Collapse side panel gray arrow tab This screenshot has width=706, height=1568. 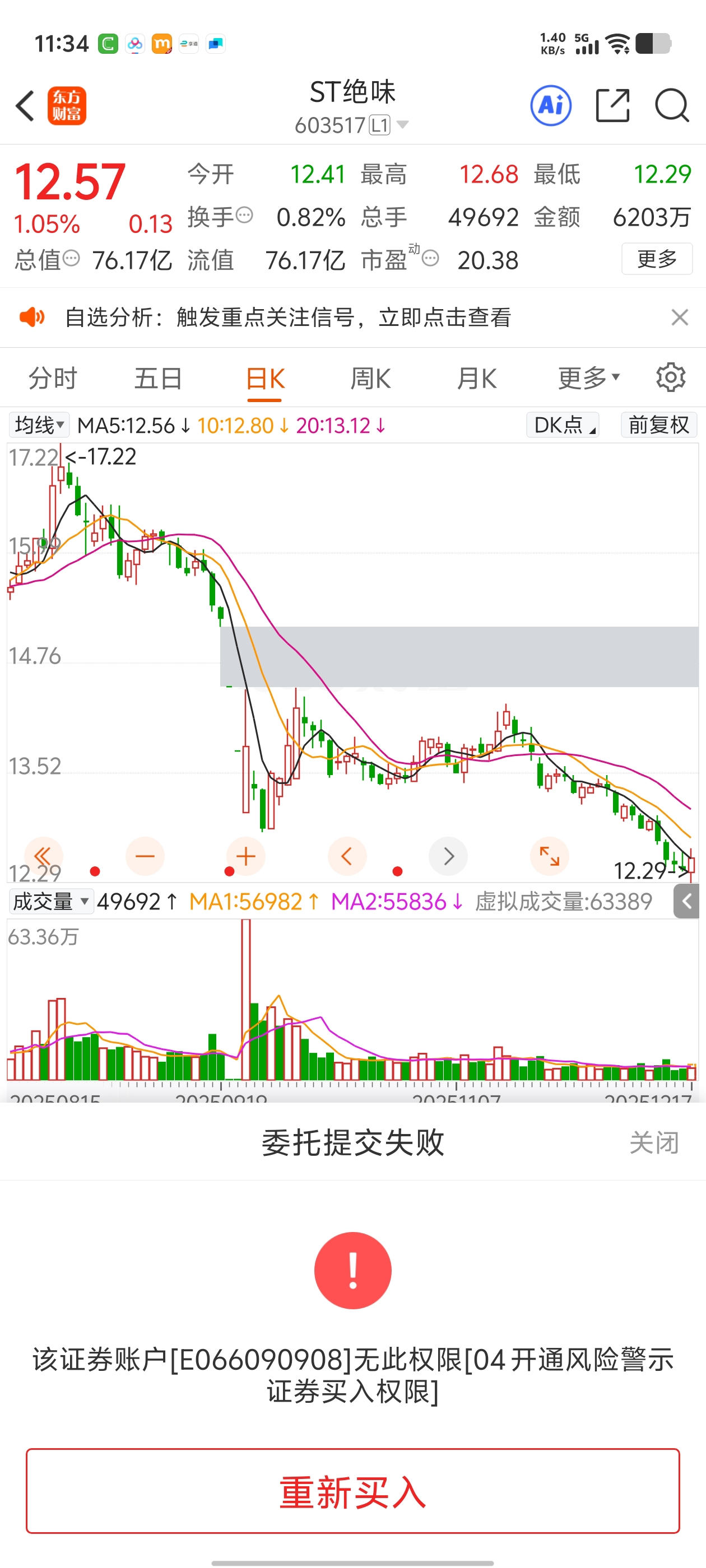tap(686, 901)
